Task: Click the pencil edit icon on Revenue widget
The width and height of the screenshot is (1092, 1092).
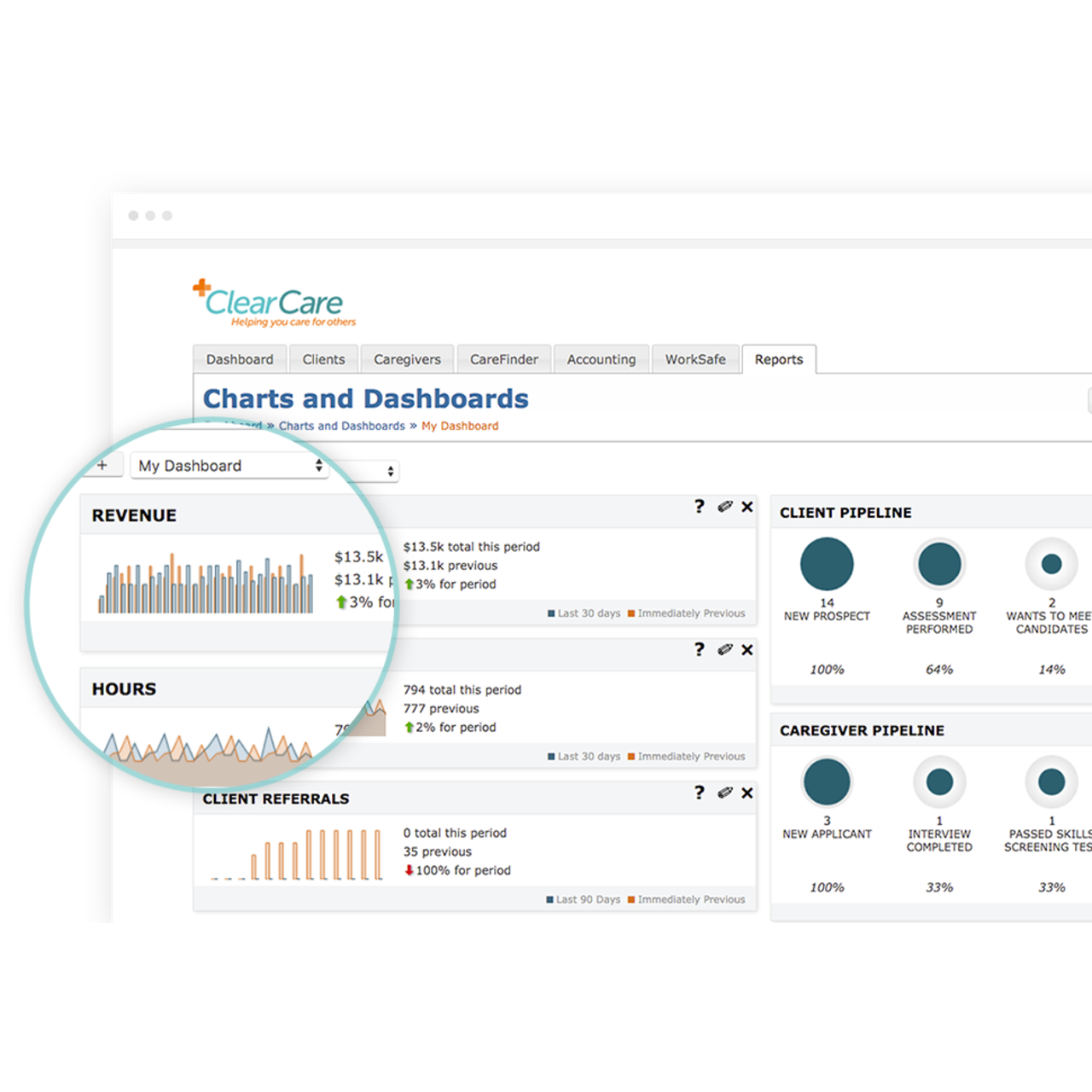Action: tap(725, 506)
